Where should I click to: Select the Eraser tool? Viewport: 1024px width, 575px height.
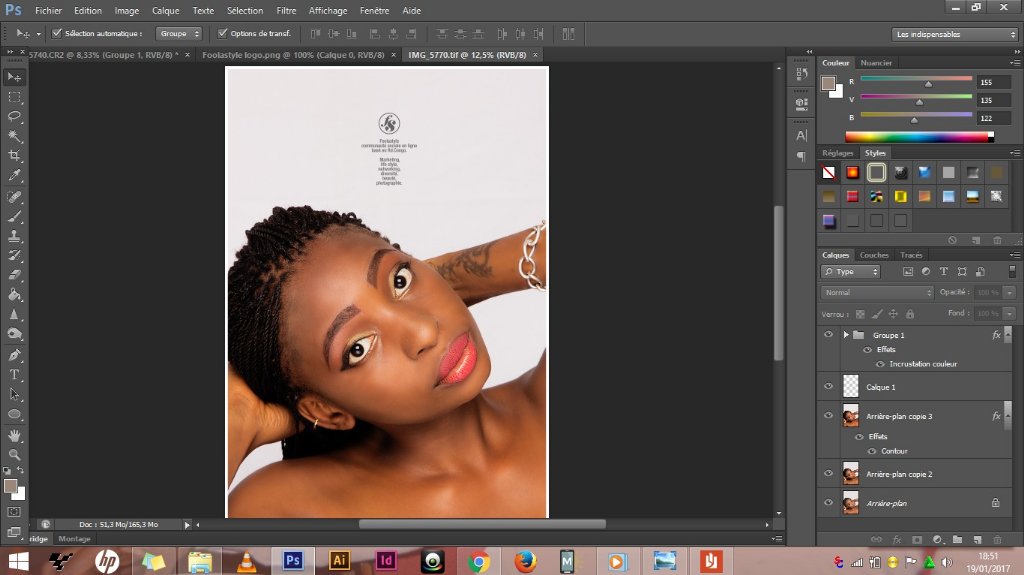tap(14, 275)
